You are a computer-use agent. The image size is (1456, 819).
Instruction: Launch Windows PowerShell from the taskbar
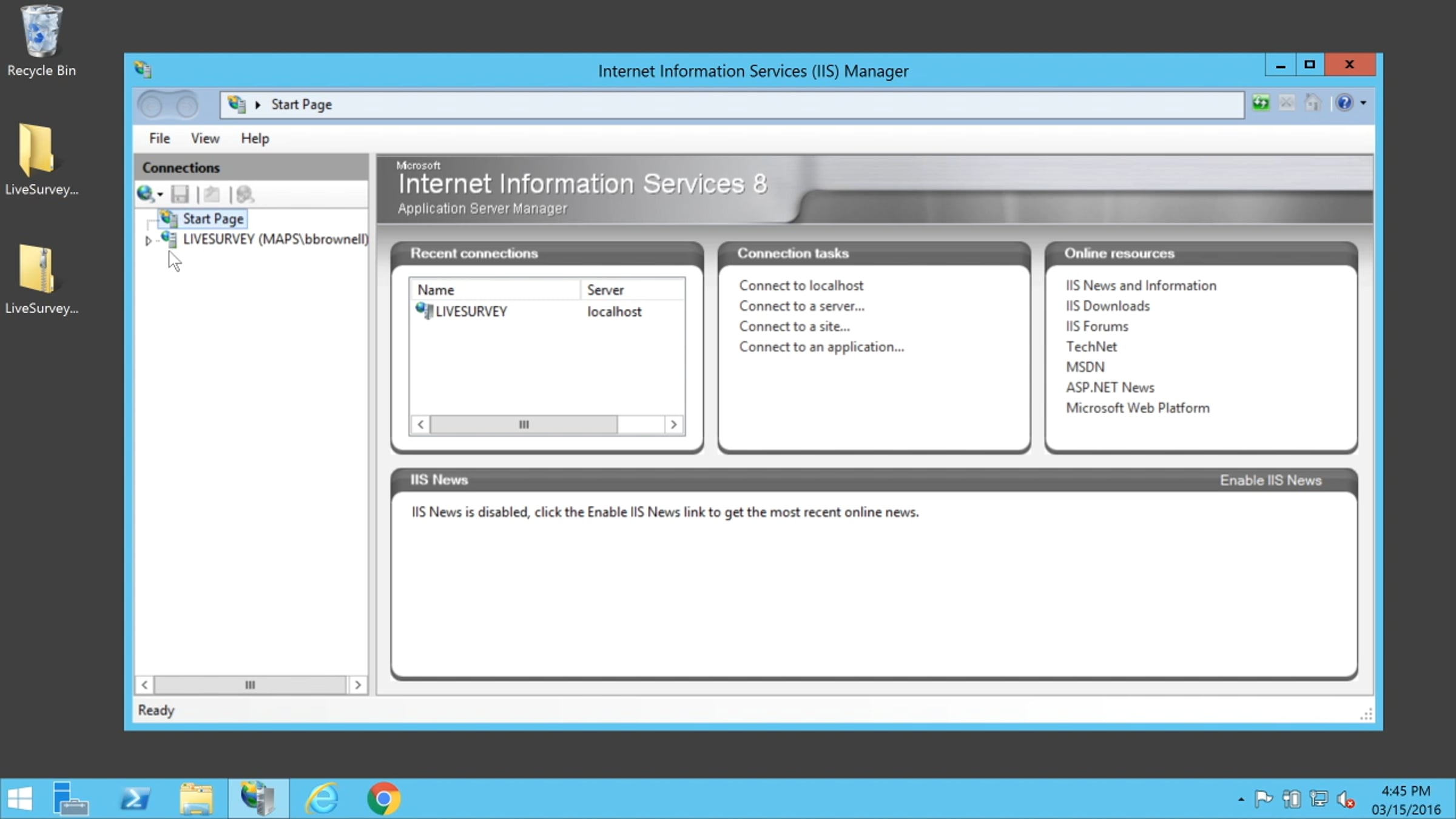click(135, 798)
